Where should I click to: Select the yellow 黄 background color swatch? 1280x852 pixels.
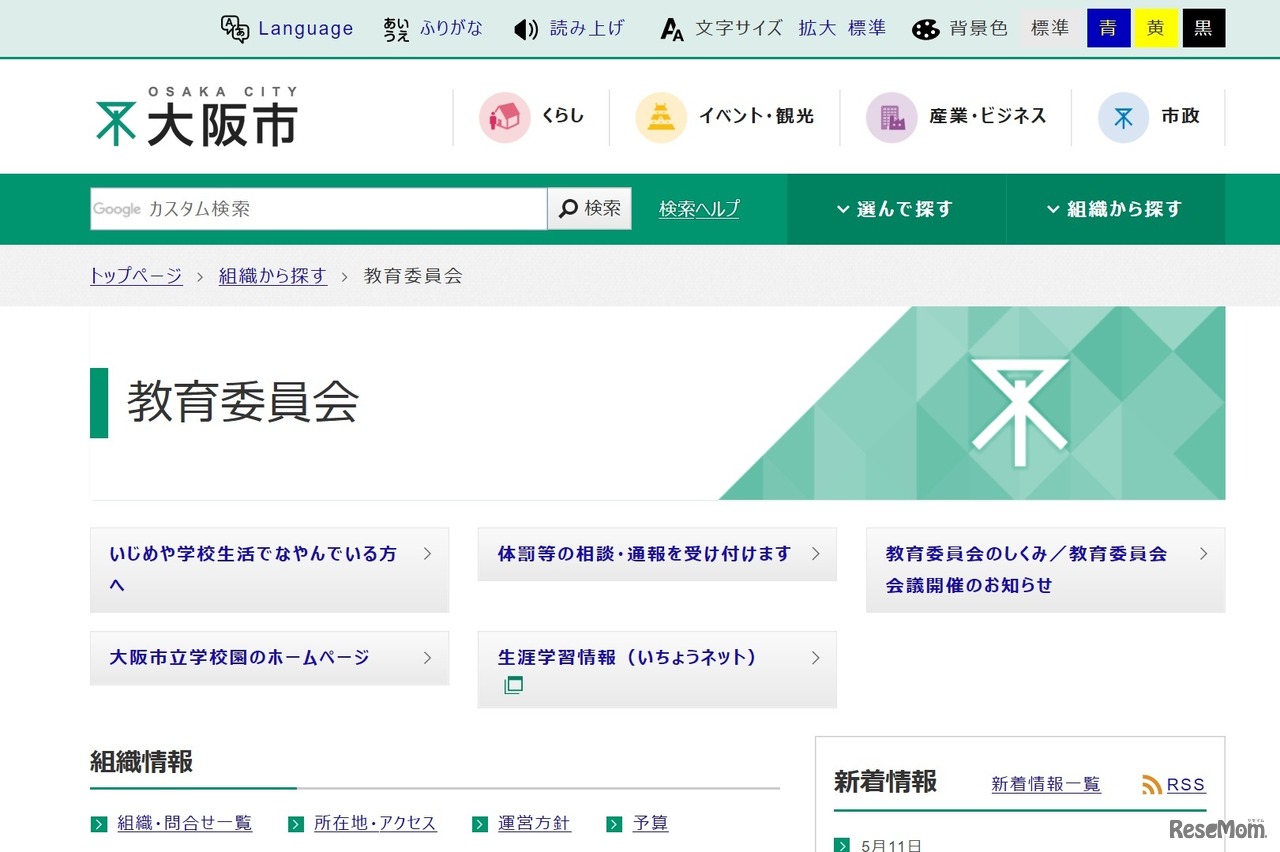[1156, 29]
